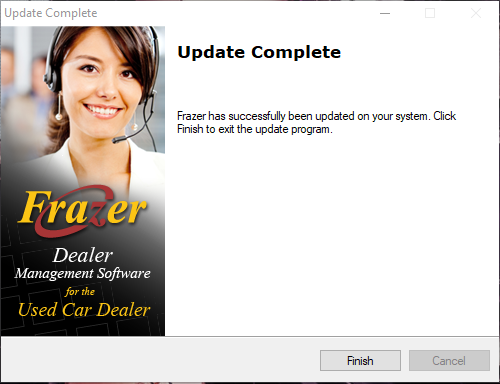Click the greyed-out Cancel button
The height and width of the screenshot is (384, 500).
[x=449, y=360]
